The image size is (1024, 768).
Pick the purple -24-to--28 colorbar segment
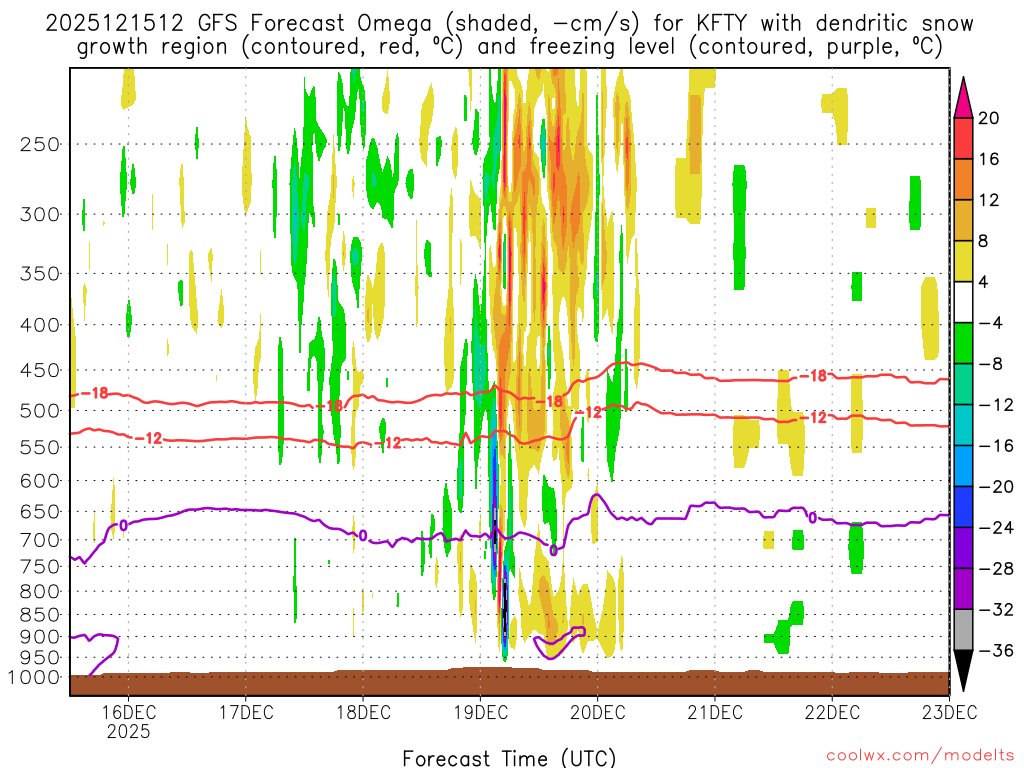coord(963,548)
